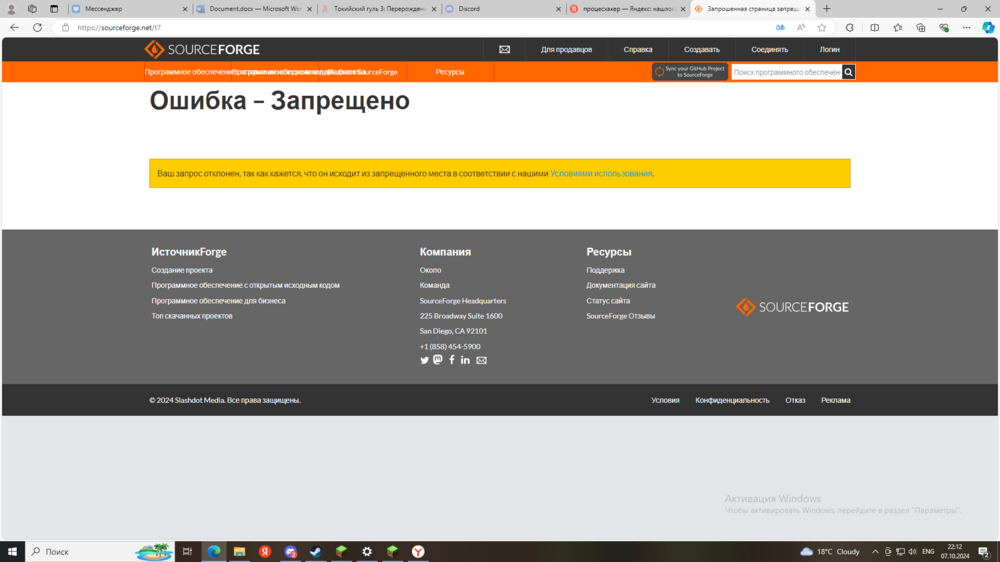Open Программное обеспечение для бизнеса link
This screenshot has height=562, width=1000.
tap(218, 300)
